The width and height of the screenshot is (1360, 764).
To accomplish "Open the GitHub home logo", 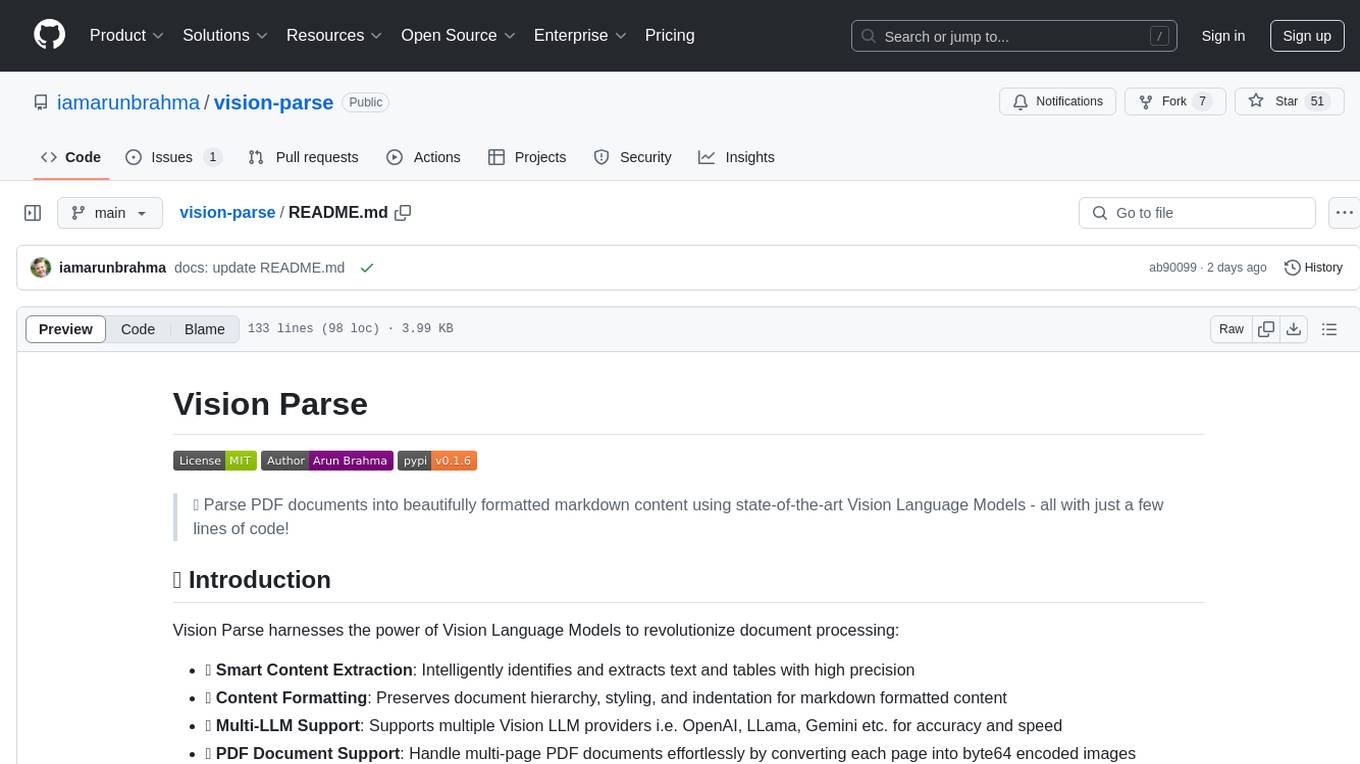I will (49, 35).
